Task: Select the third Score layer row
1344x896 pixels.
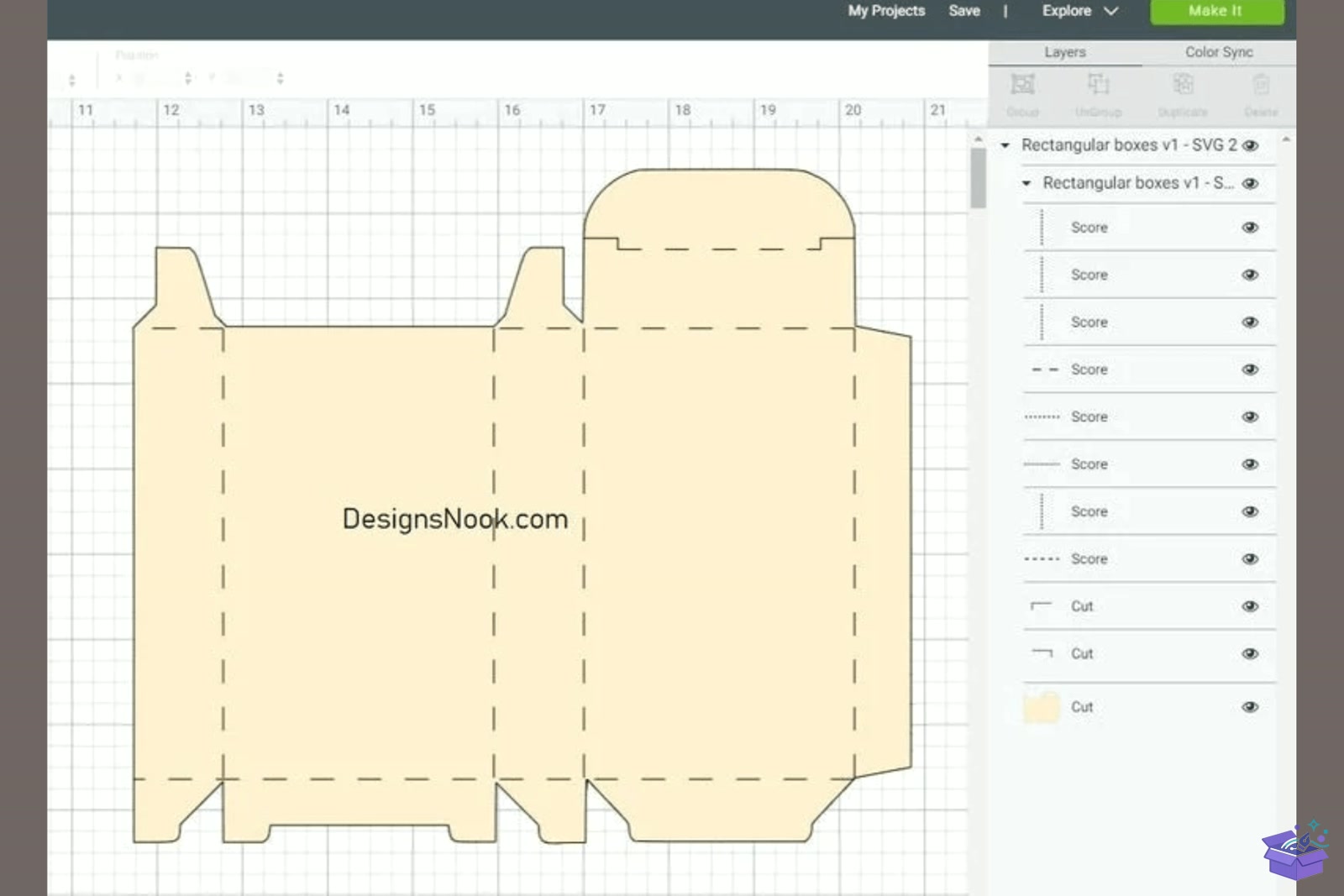Action: (x=1148, y=322)
